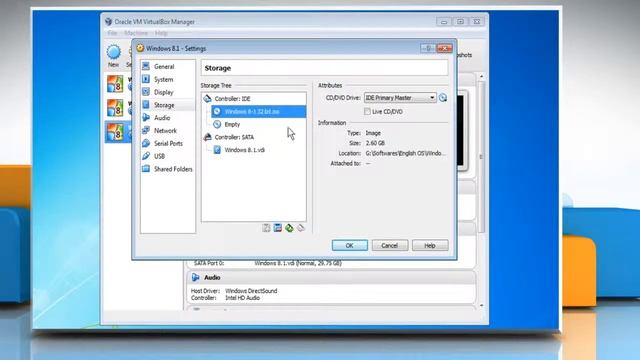
Task: Click the disc icon beside the CD/DVD Drive dropdown
Action: (442, 98)
